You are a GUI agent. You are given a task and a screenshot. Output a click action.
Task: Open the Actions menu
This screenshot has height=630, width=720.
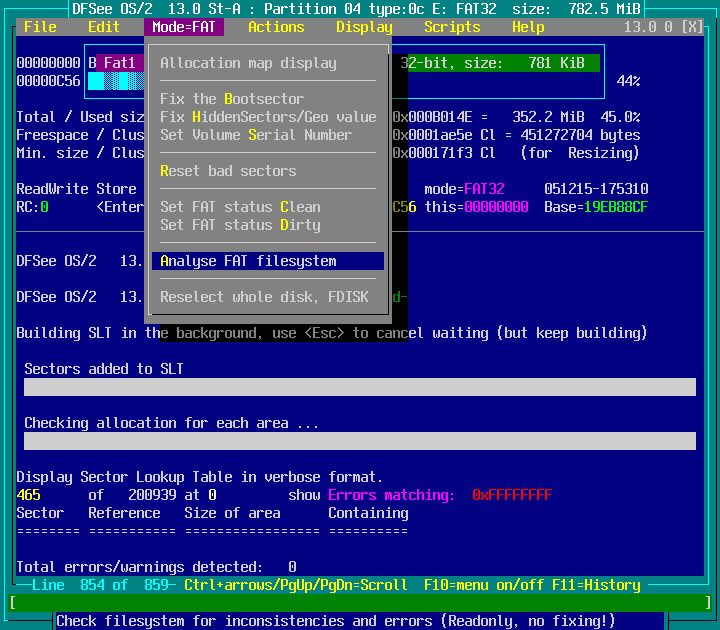point(276,27)
